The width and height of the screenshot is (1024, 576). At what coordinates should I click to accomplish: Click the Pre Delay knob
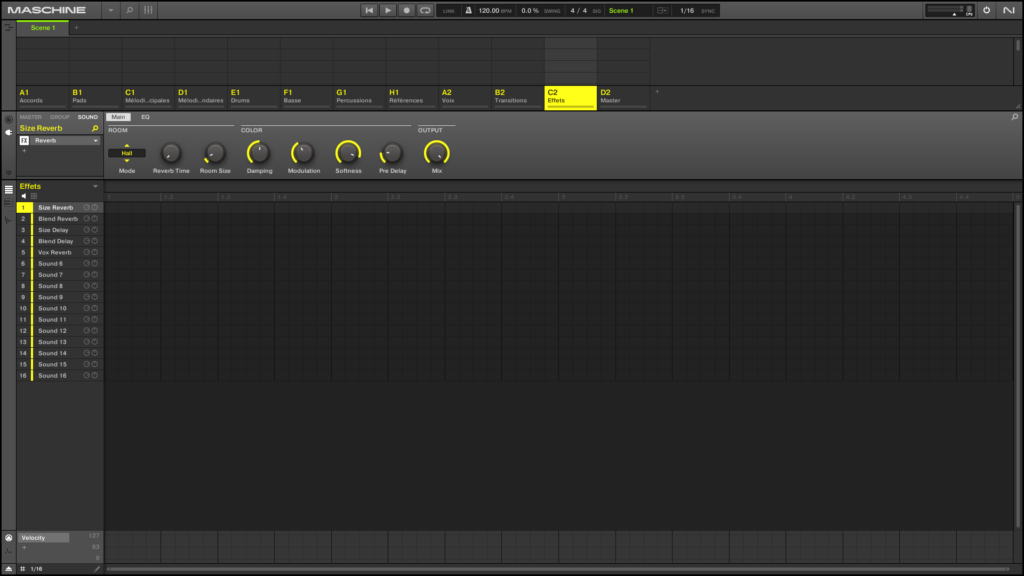(392, 153)
